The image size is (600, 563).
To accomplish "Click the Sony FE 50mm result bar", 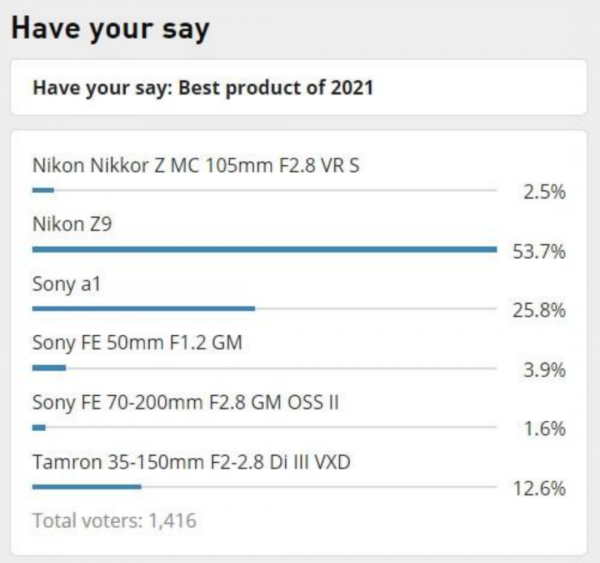I will [49, 368].
